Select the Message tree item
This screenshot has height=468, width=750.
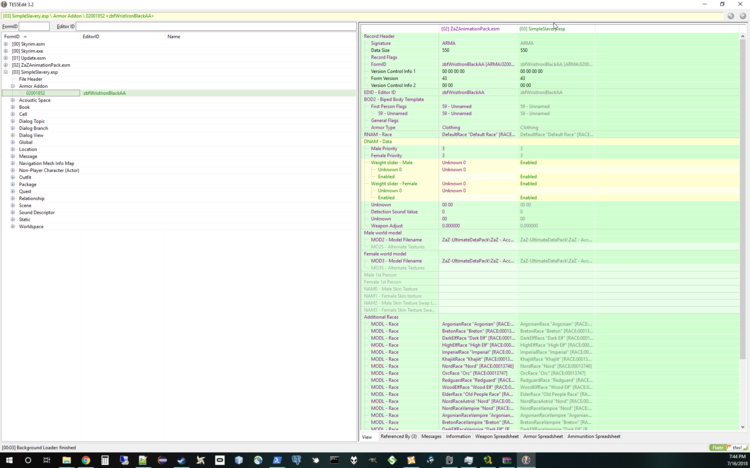tap(28, 156)
